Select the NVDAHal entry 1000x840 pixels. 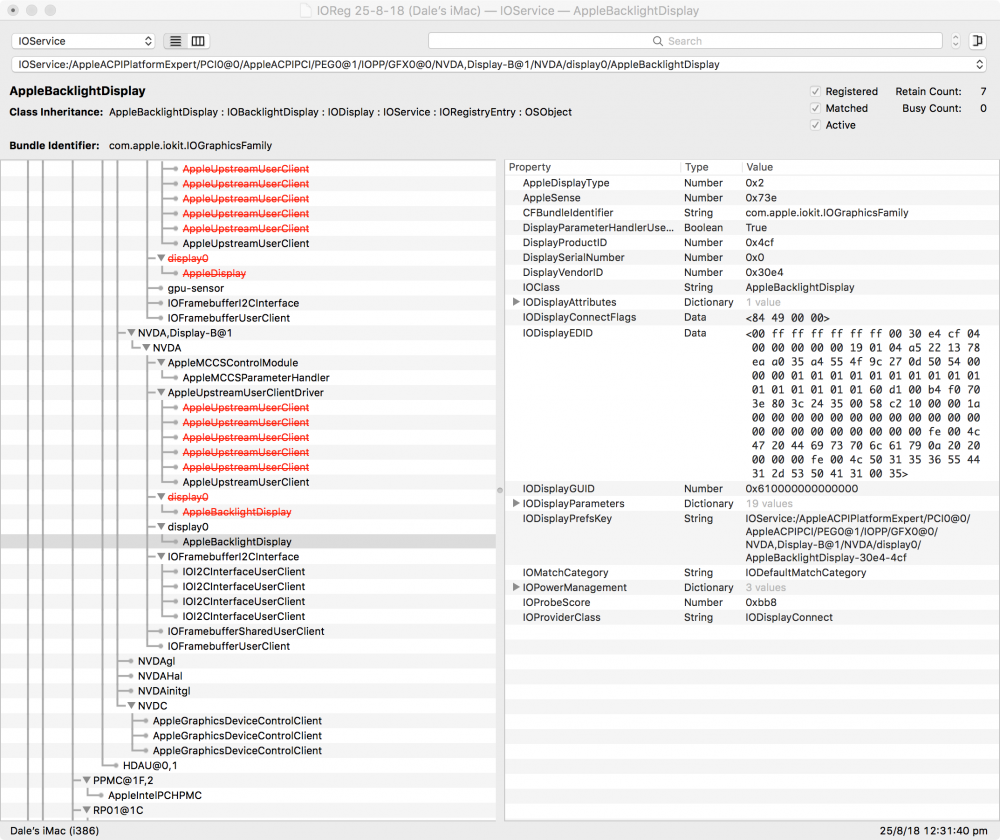[160, 676]
